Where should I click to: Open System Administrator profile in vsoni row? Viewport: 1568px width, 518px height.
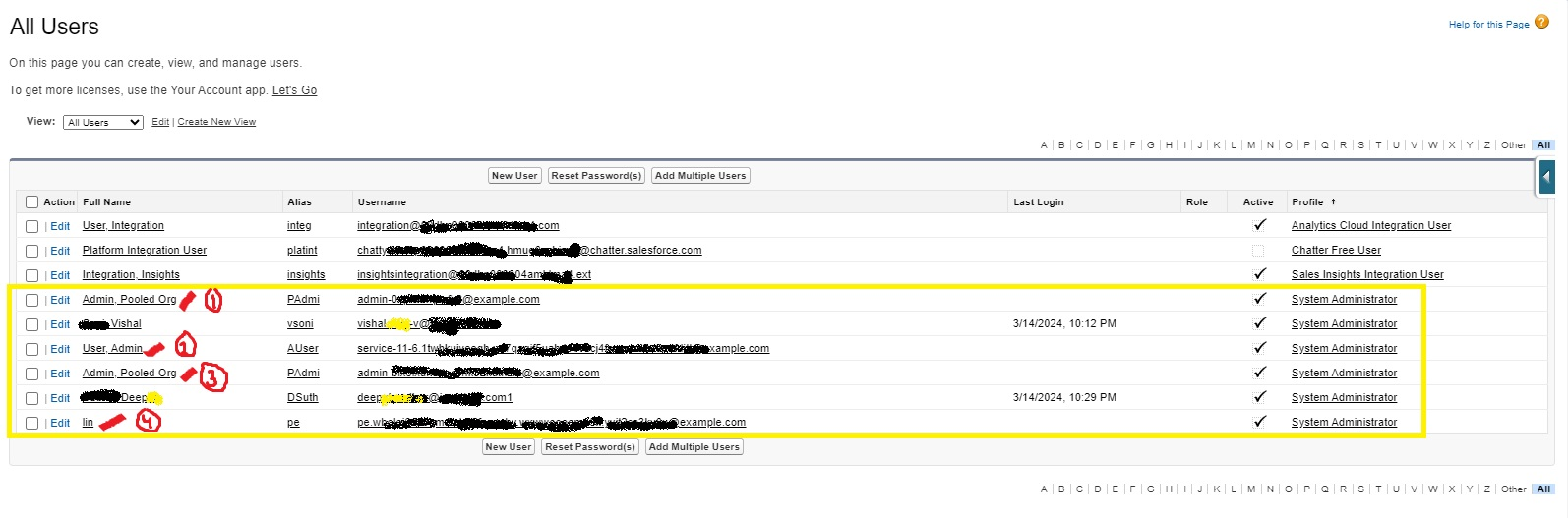click(1344, 324)
